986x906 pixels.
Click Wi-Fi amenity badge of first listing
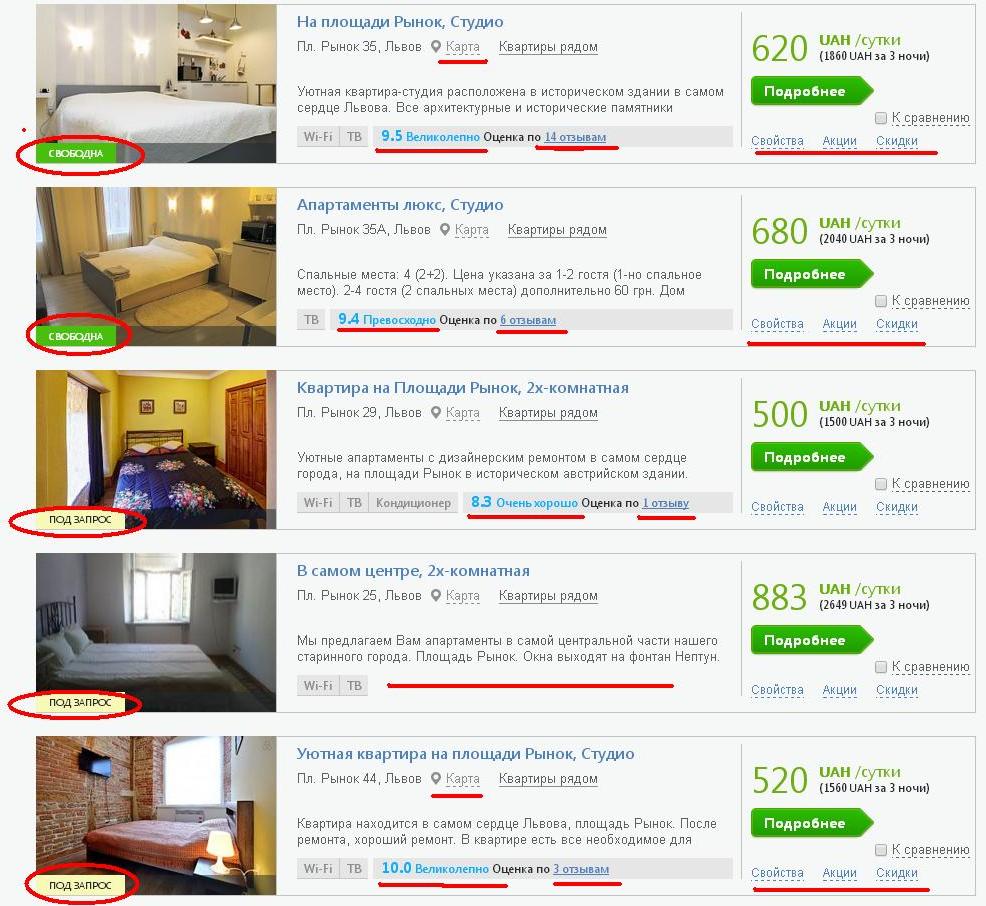click(x=318, y=136)
